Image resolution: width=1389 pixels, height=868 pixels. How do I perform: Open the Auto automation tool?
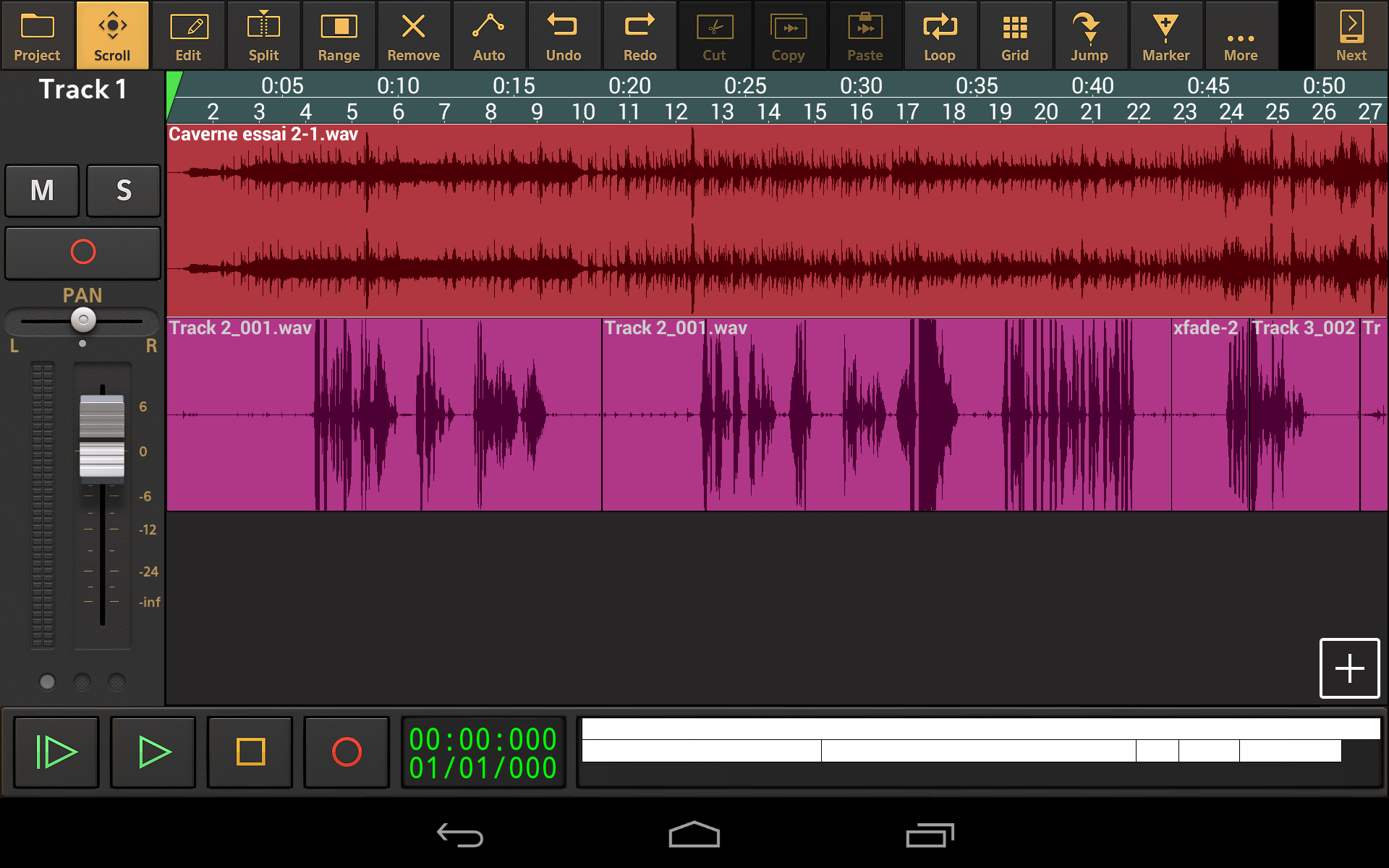[488, 35]
